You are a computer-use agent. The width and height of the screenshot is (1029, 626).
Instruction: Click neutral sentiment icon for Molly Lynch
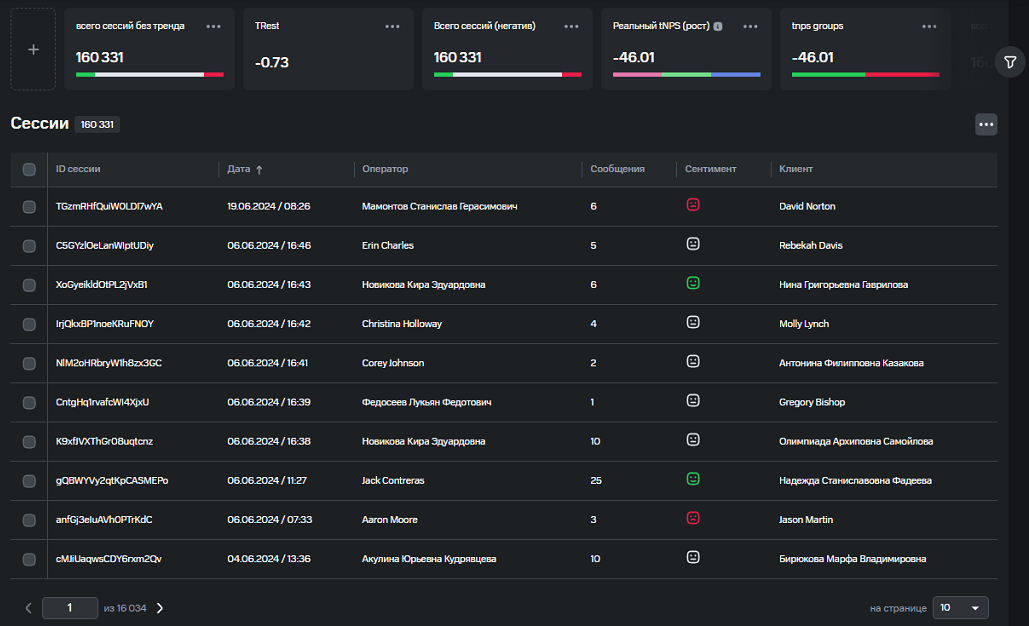693,322
